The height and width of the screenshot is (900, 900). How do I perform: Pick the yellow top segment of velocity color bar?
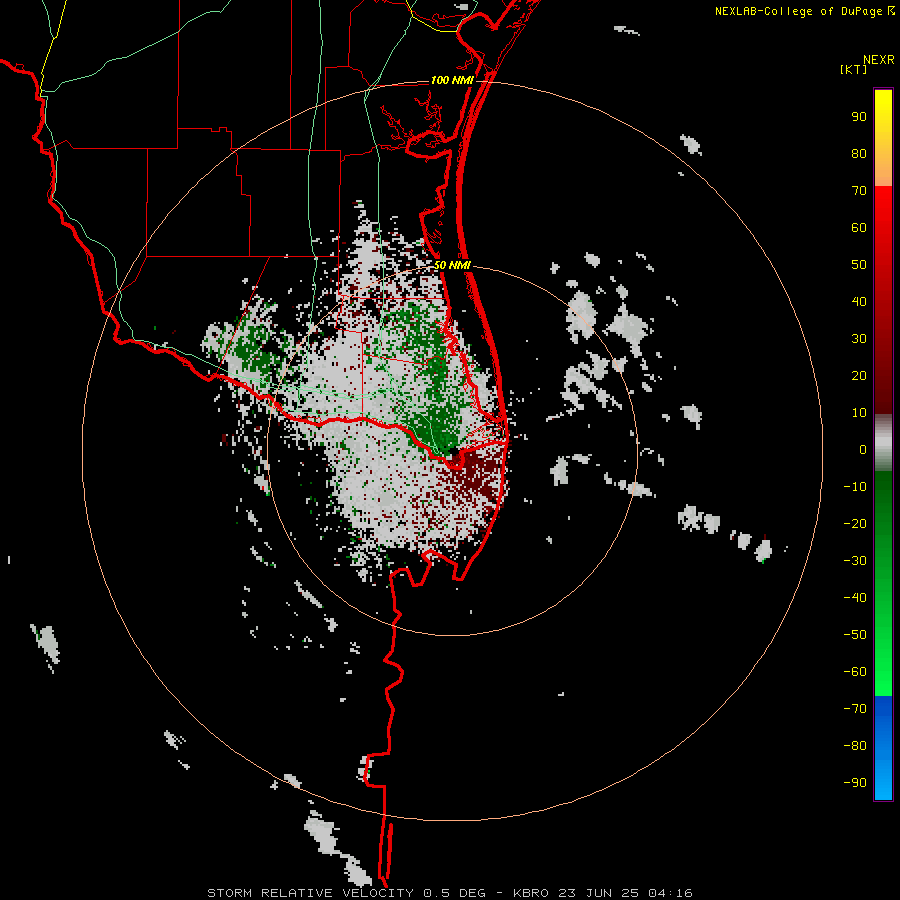[883, 138]
